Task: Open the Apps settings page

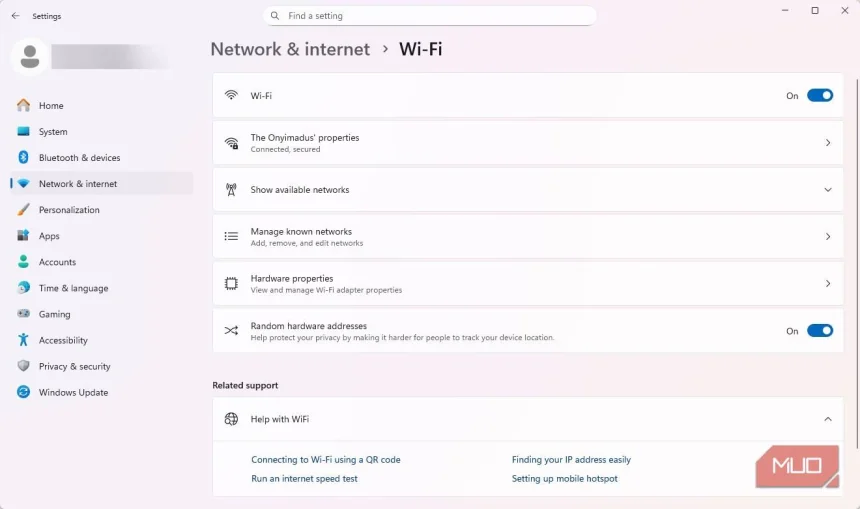Action: click(x=49, y=236)
